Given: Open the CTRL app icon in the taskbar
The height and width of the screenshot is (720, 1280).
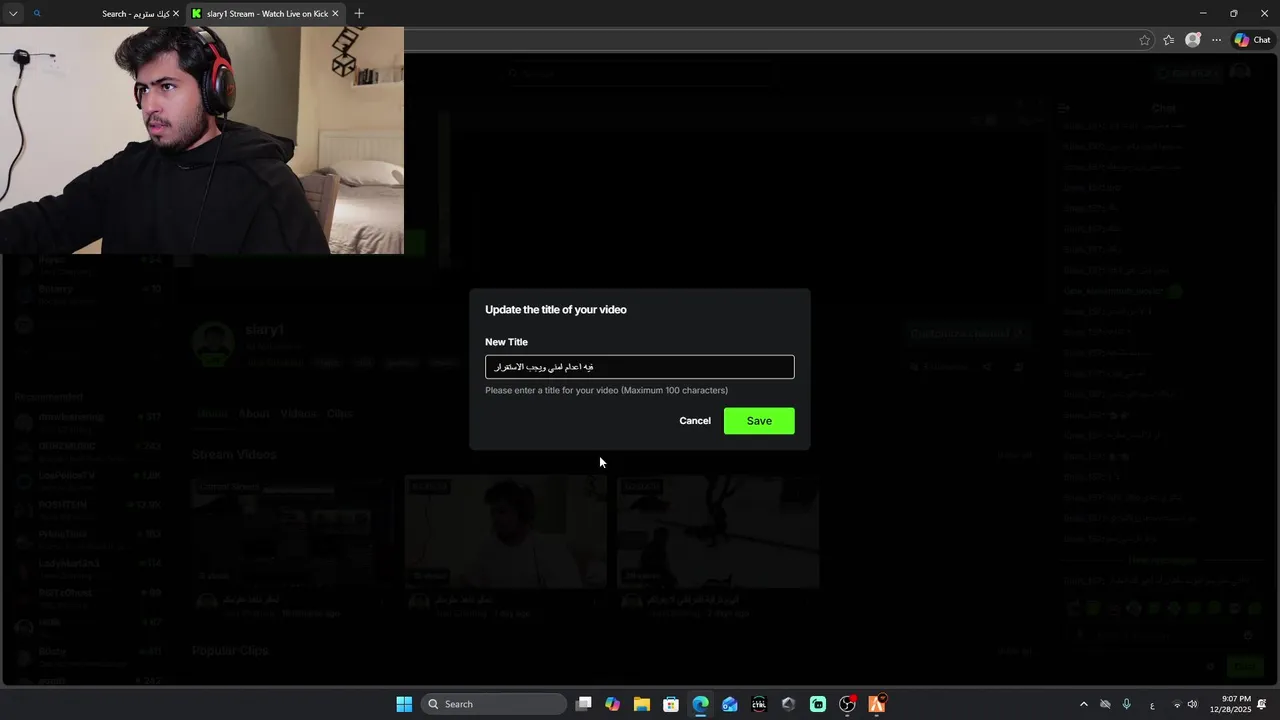Looking at the screenshot, I should [759, 704].
